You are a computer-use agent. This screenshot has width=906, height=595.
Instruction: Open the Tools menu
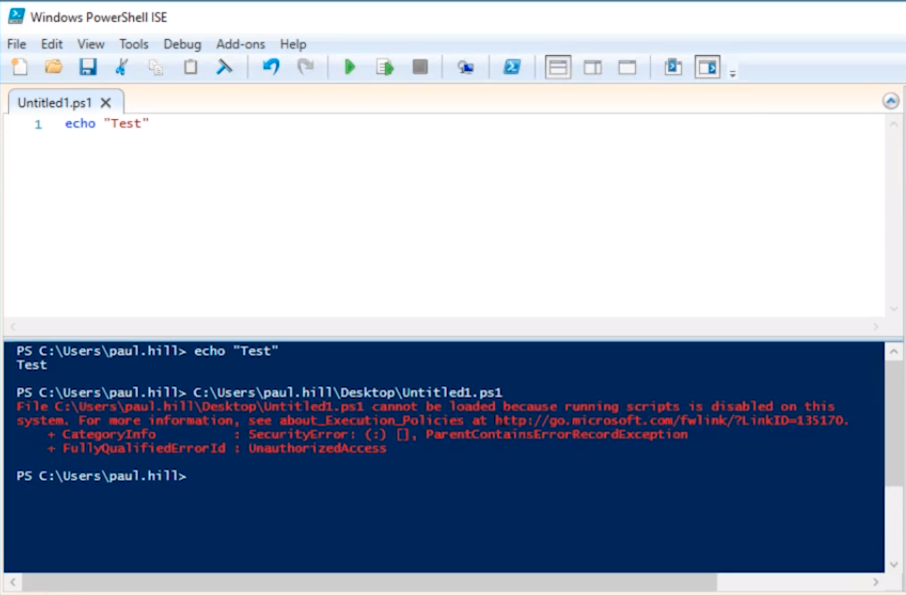click(x=133, y=44)
